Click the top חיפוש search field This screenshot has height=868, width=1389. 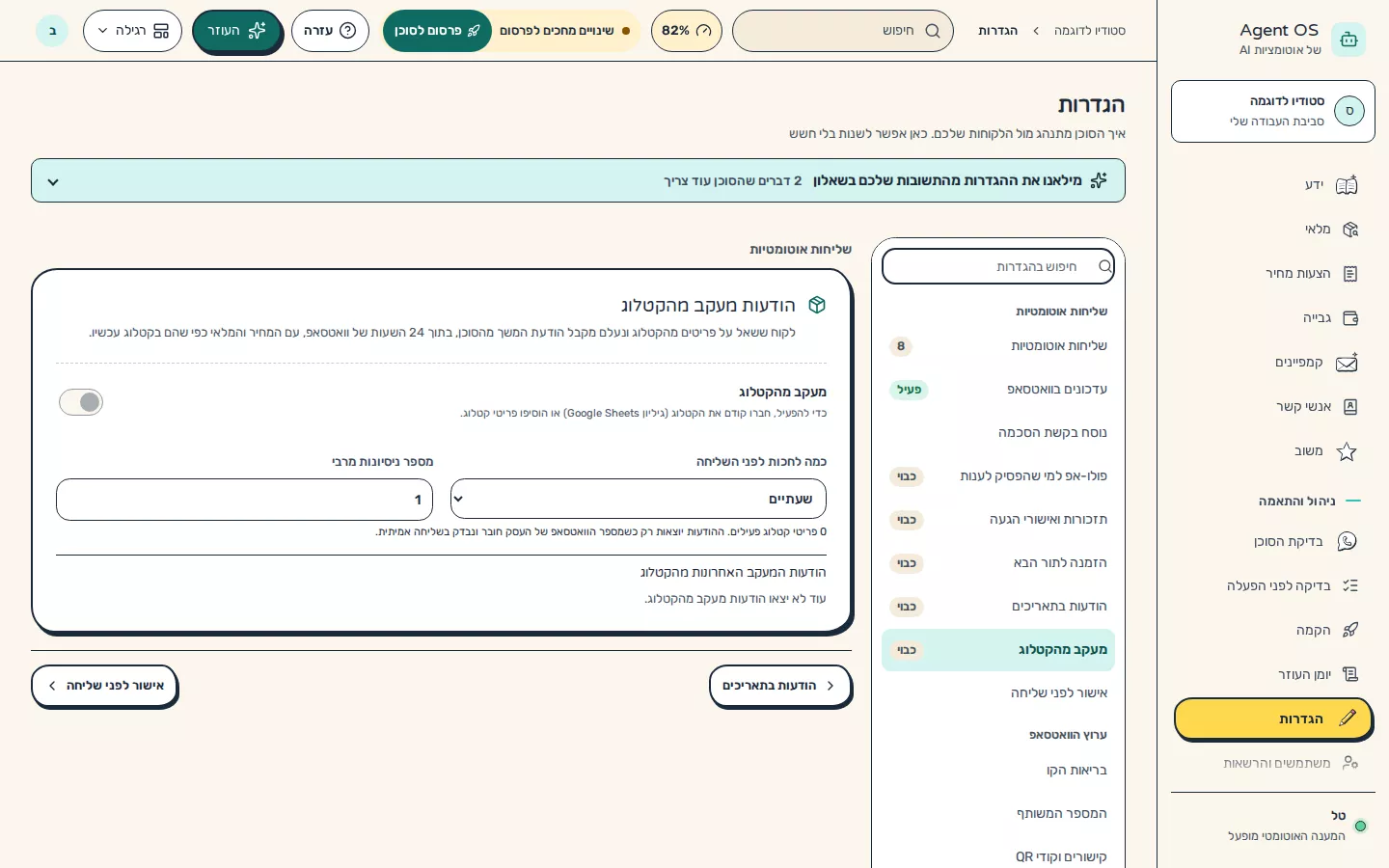[x=843, y=31]
